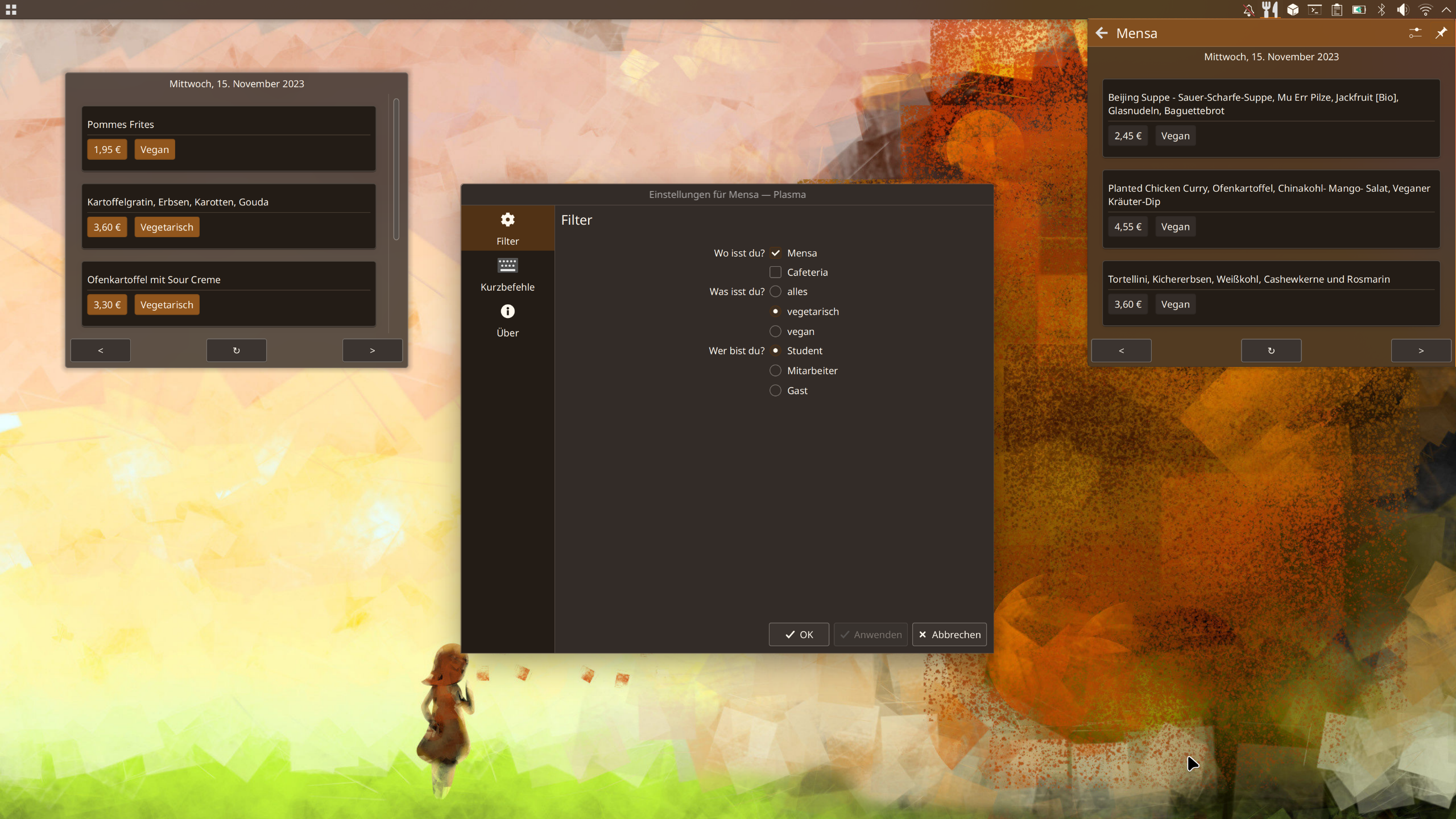Select the Student radio button

tap(775, 351)
